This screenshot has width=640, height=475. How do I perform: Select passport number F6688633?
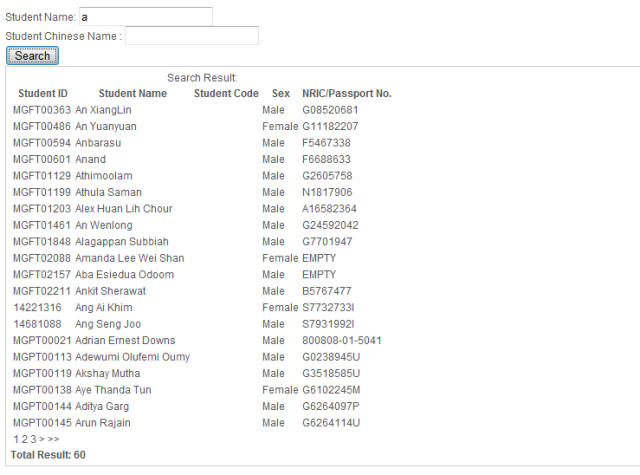[326, 159]
